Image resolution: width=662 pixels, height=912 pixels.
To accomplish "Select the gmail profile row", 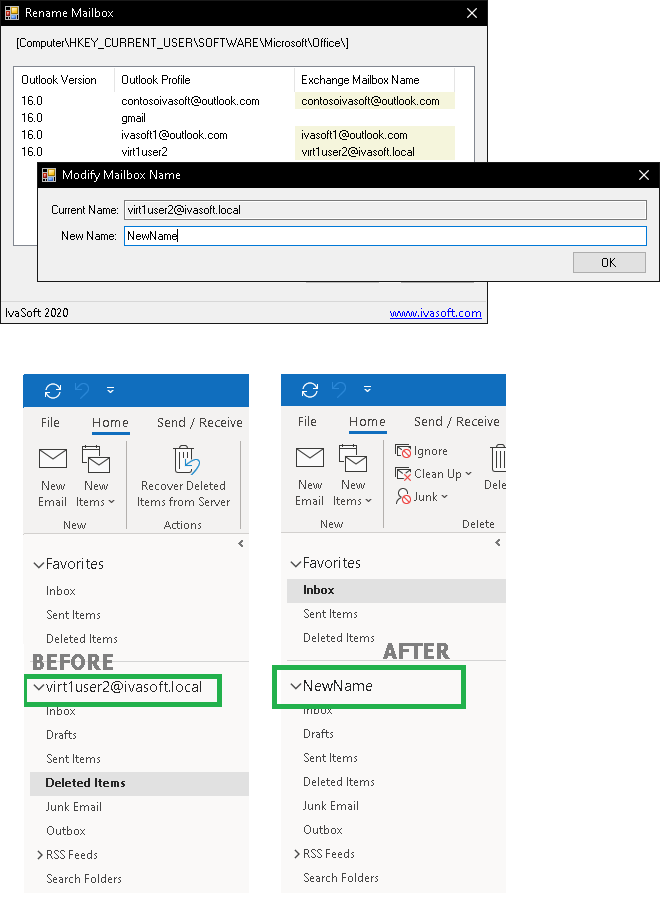I will click(237, 118).
